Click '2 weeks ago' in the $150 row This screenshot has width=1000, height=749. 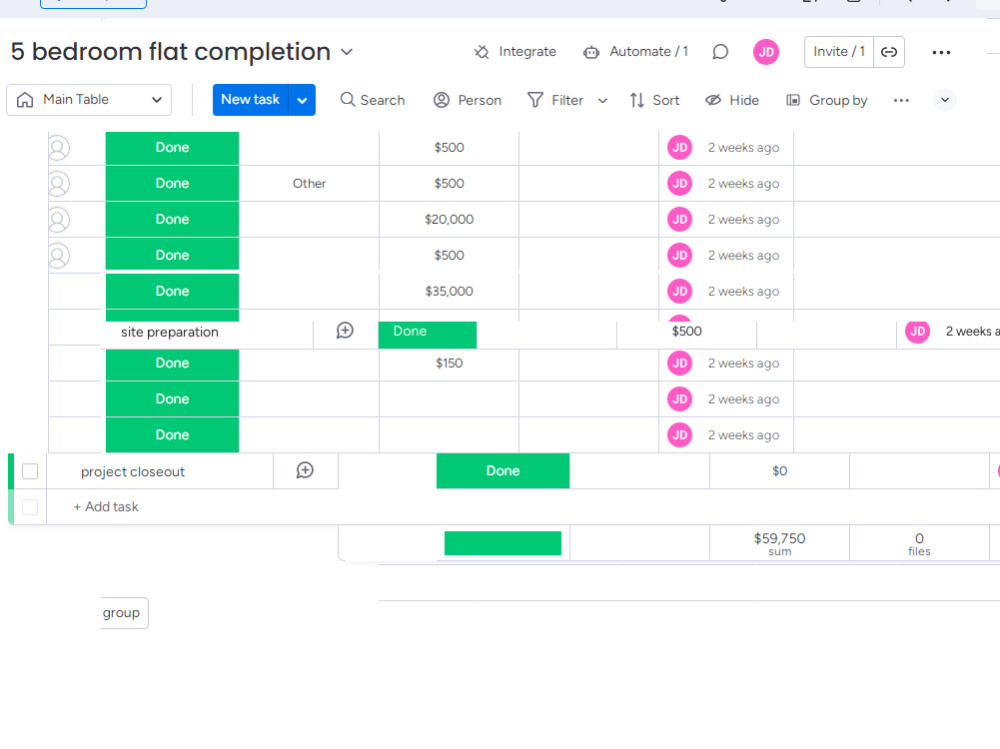click(744, 363)
